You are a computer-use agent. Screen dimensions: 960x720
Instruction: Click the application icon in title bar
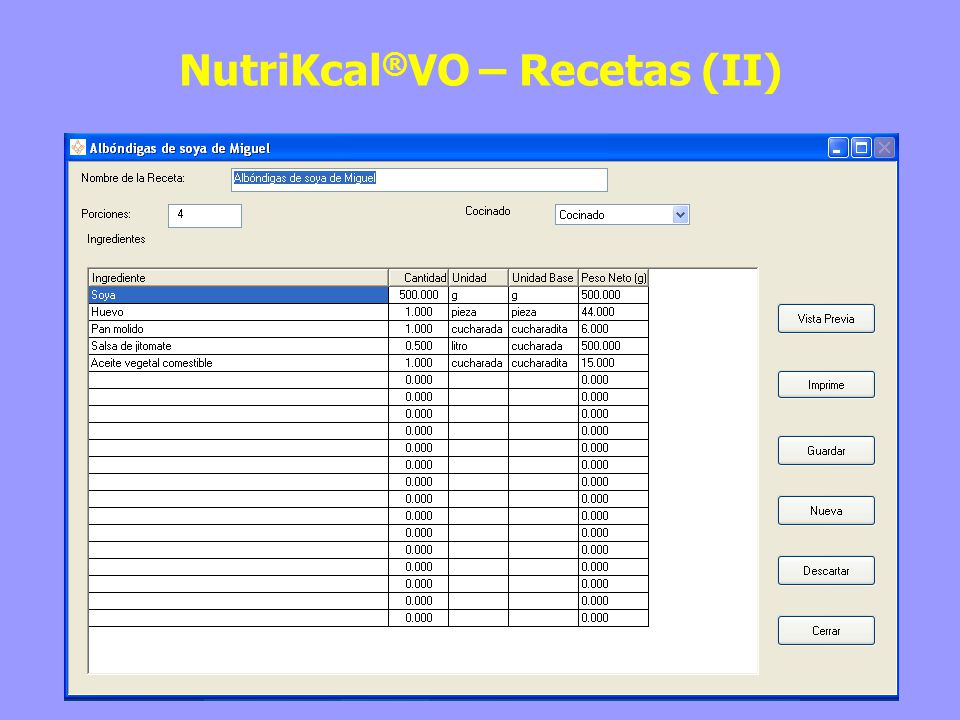tap(78, 148)
